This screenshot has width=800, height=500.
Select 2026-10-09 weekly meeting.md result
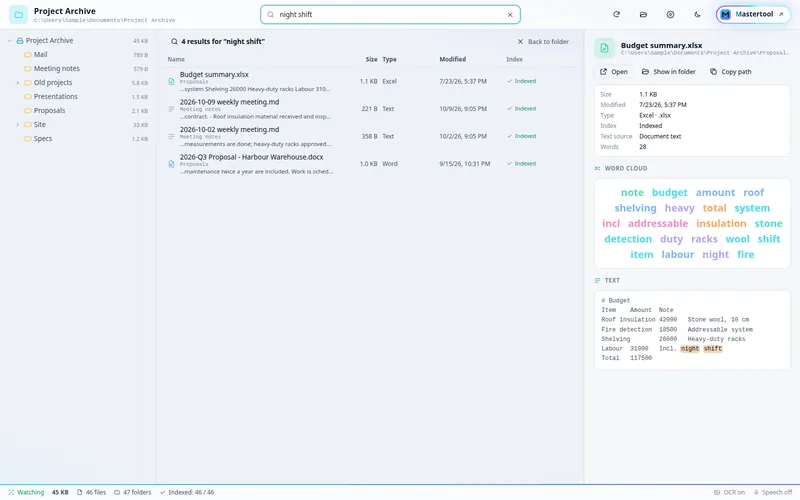371,109
